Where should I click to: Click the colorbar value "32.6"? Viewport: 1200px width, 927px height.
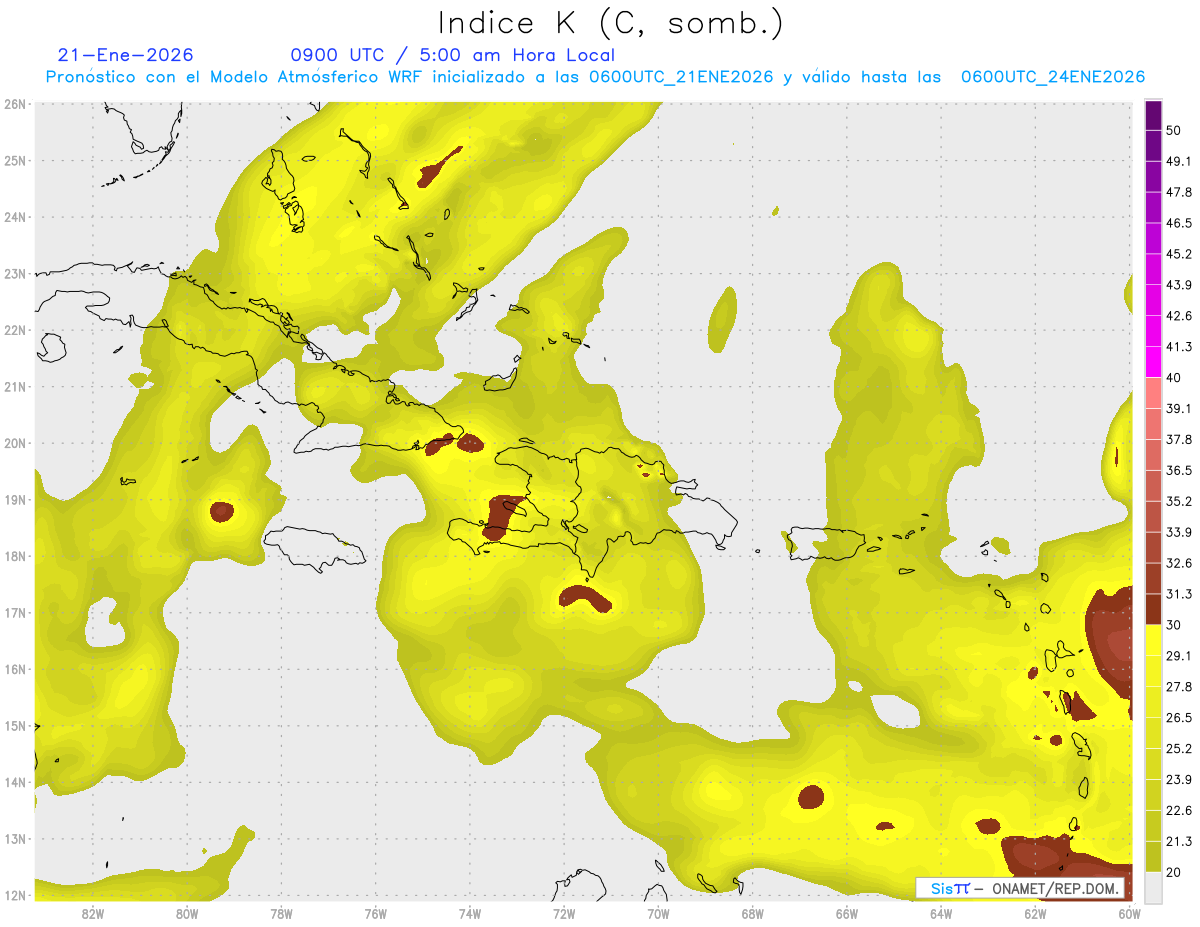pos(1178,563)
